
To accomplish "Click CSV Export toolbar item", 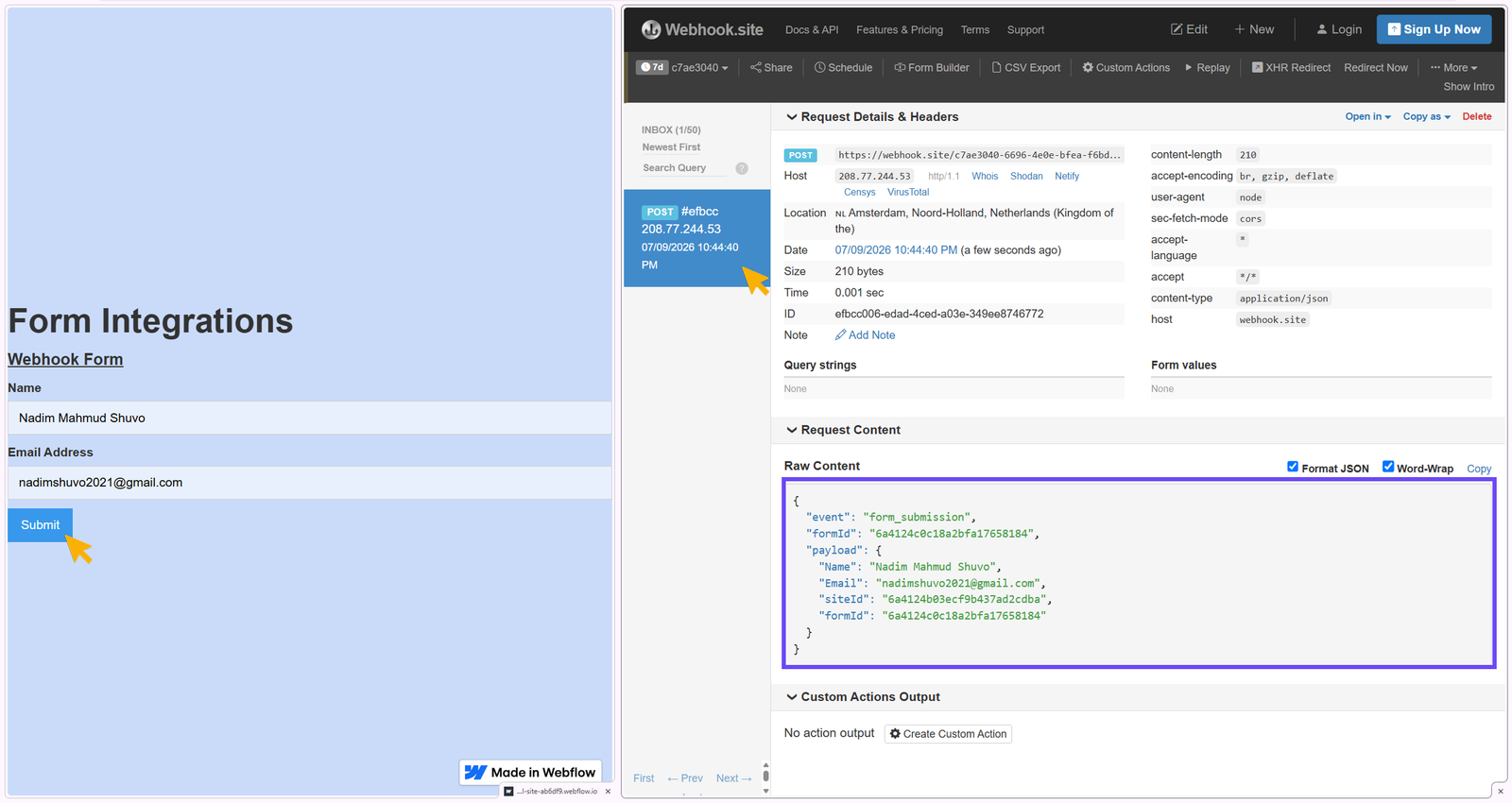I will pyautogui.click(x=1025, y=68).
